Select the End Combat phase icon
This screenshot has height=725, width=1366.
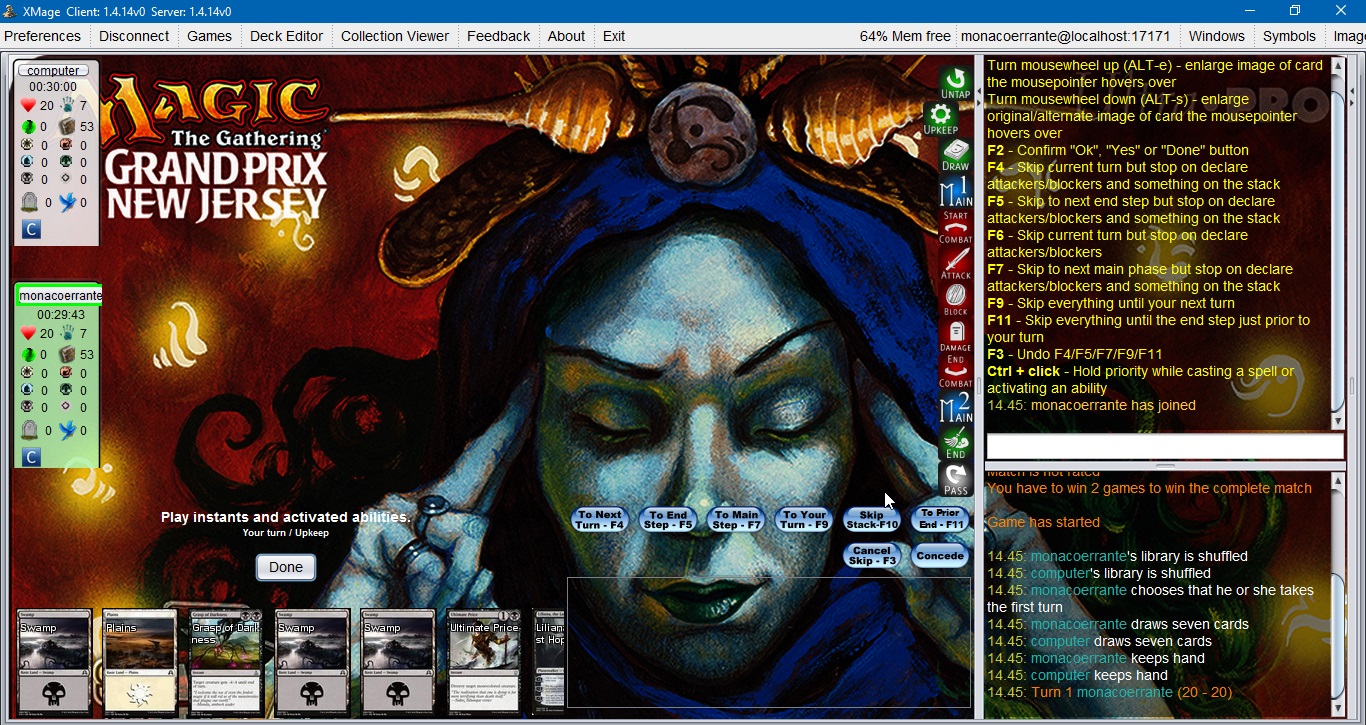[x=956, y=372]
